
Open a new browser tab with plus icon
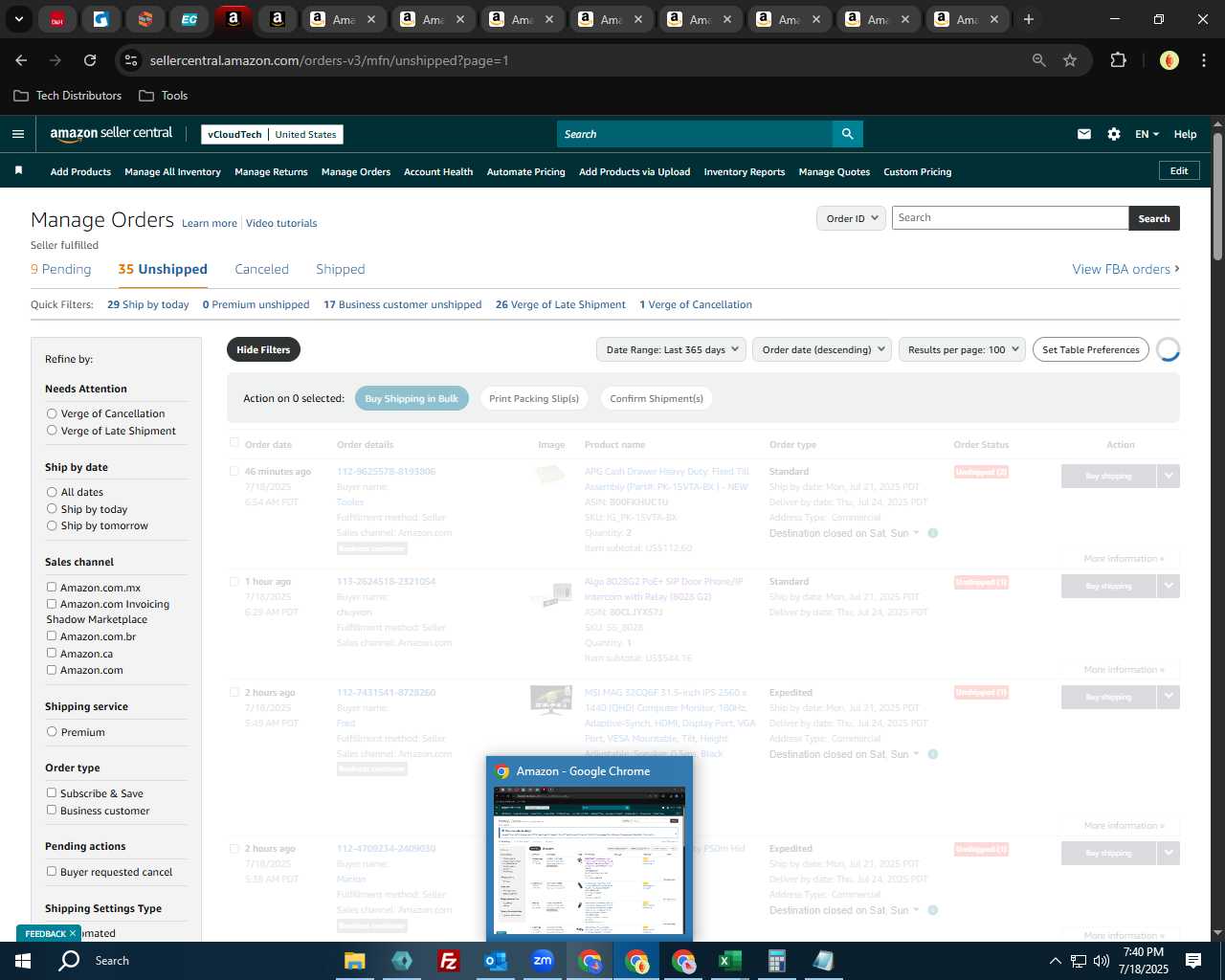(x=1028, y=19)
